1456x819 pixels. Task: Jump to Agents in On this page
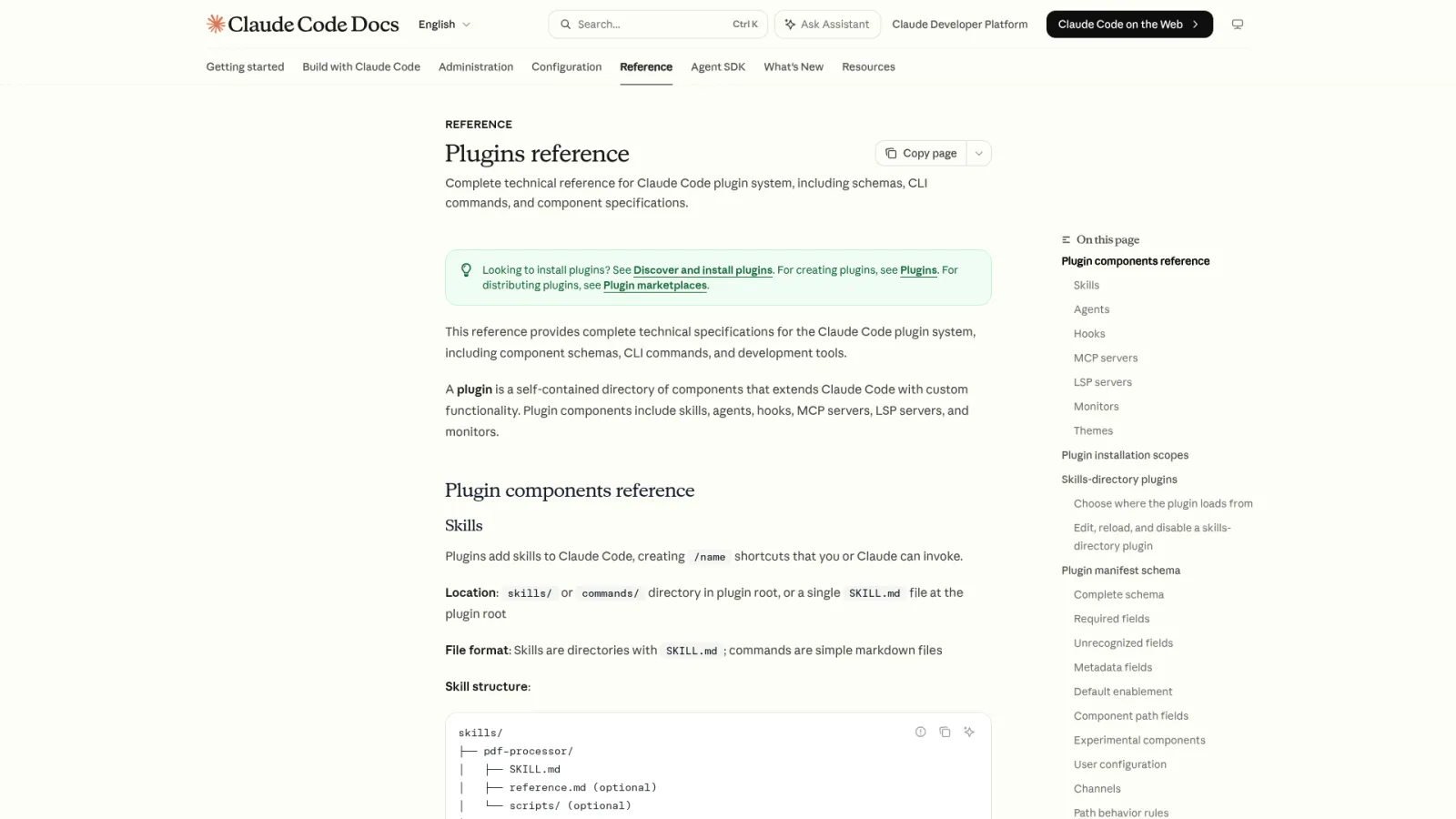coord(1091,309)
